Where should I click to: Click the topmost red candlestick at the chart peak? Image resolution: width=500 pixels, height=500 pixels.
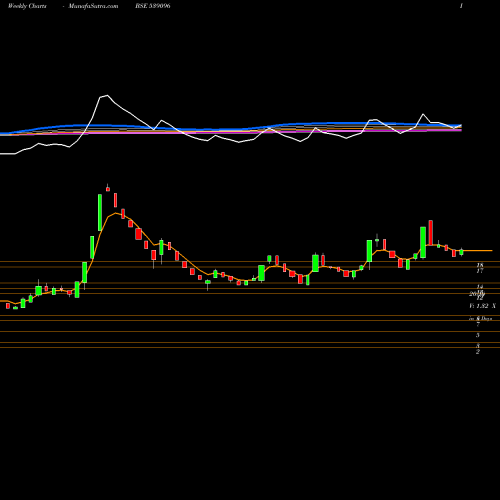(x=108, y=189)
